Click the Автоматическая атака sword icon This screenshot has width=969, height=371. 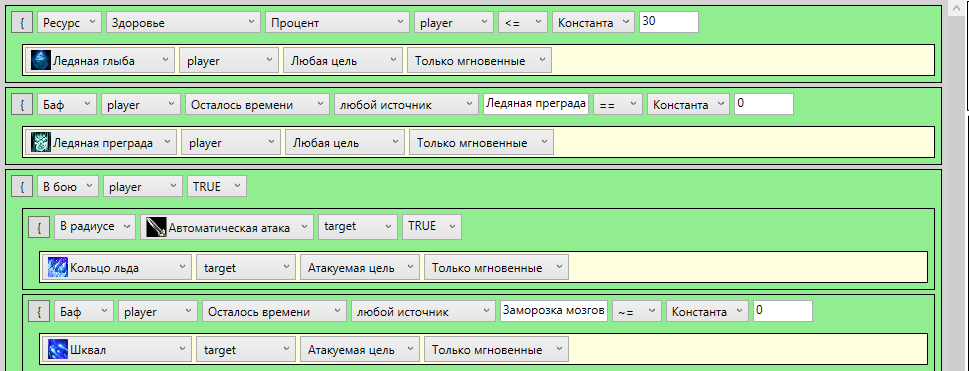point(156,227)
